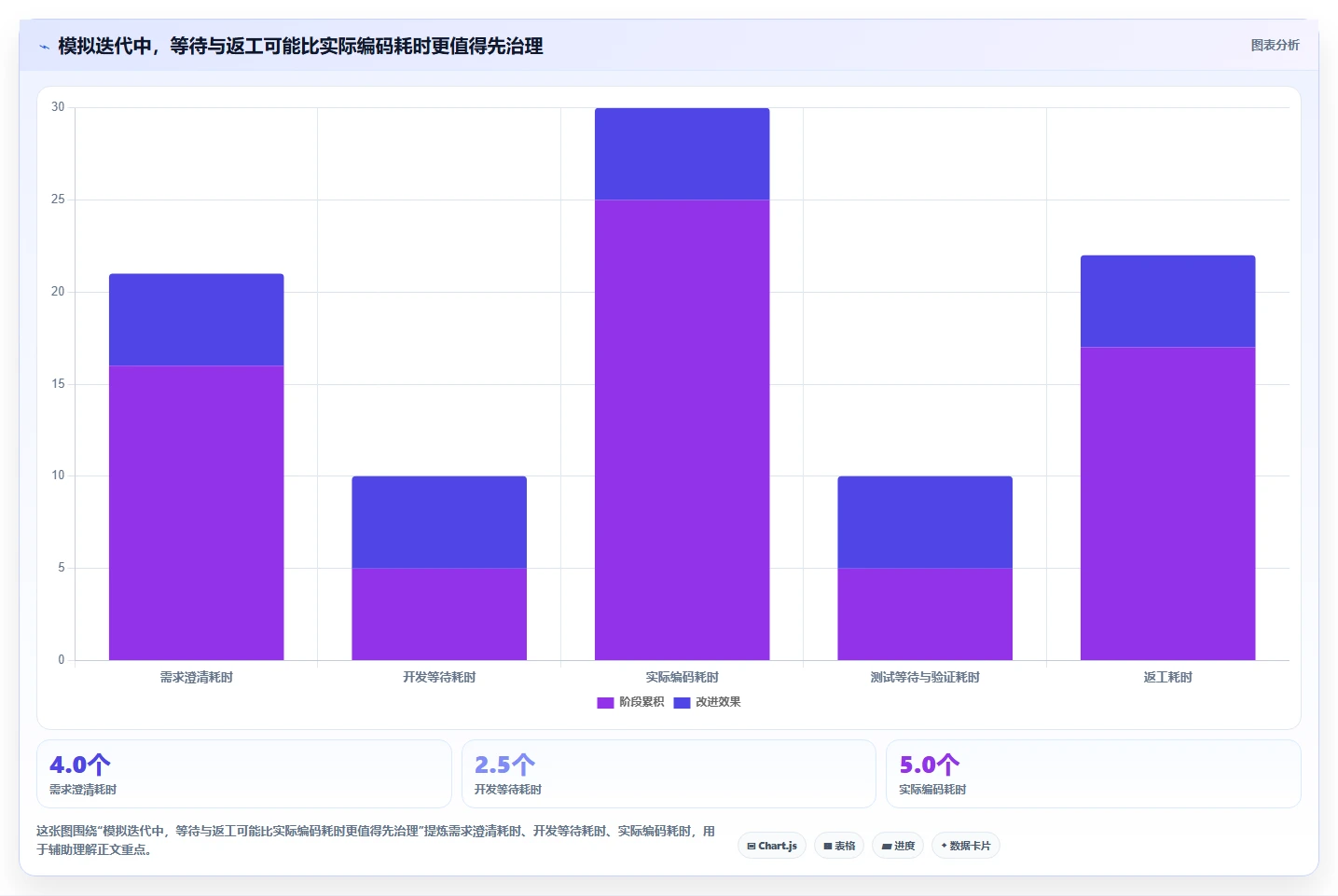
Task: Click the y-axis tick label 0
Action: tap(62, 660)
